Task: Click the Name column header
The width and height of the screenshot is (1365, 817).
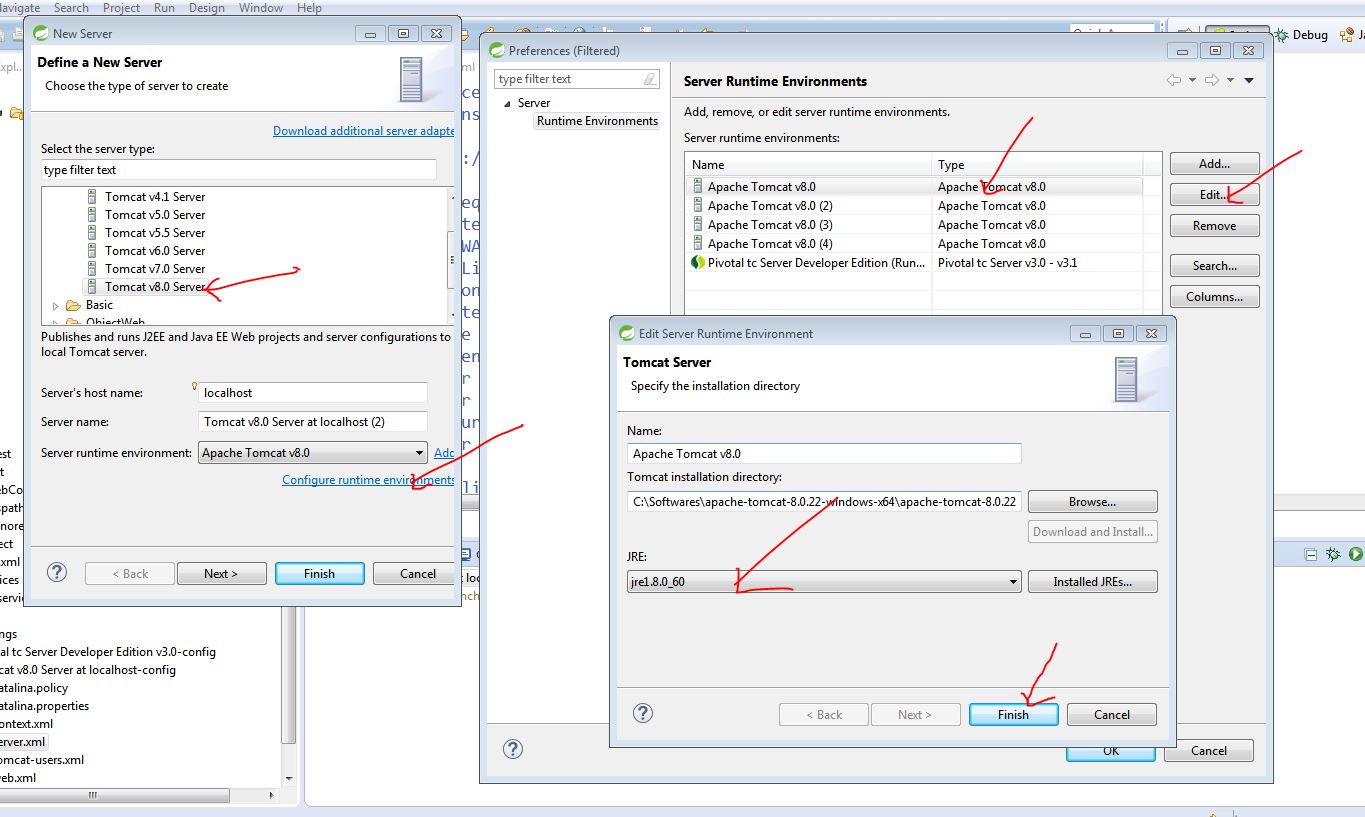Action: coord(809,165)
